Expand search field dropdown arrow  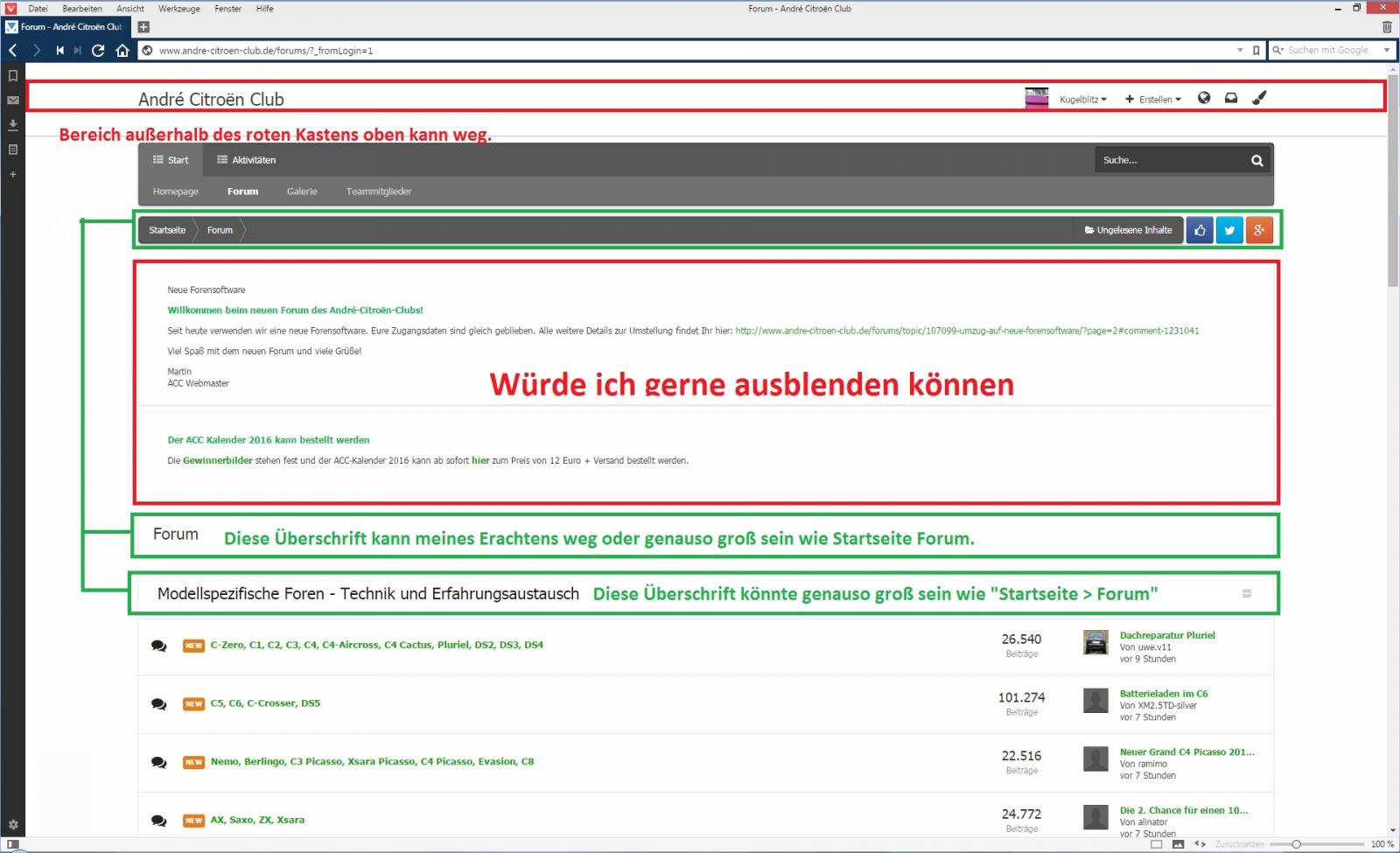tap(1387, 51)
